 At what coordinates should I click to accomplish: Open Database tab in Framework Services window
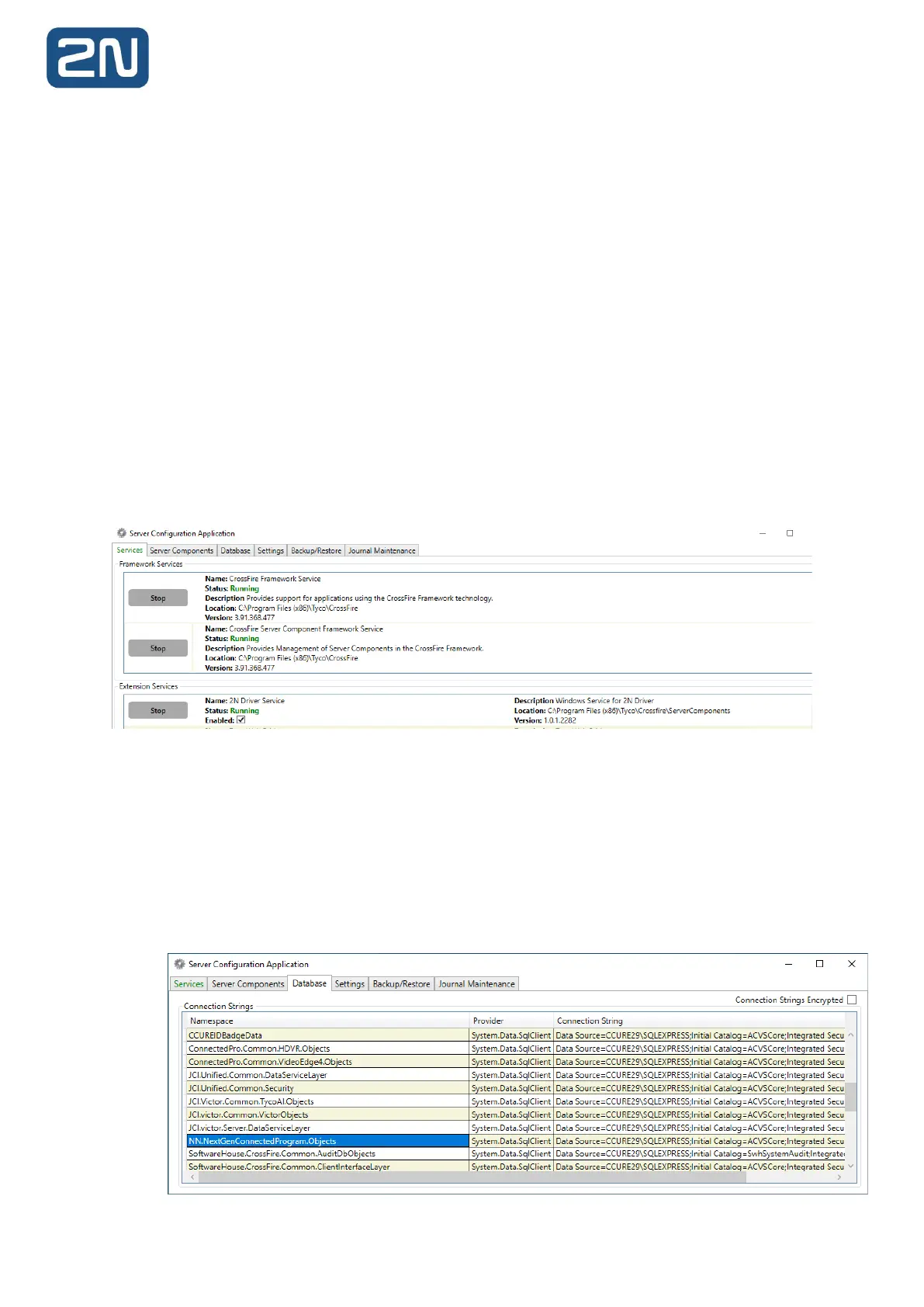click(x=235, y=550)
